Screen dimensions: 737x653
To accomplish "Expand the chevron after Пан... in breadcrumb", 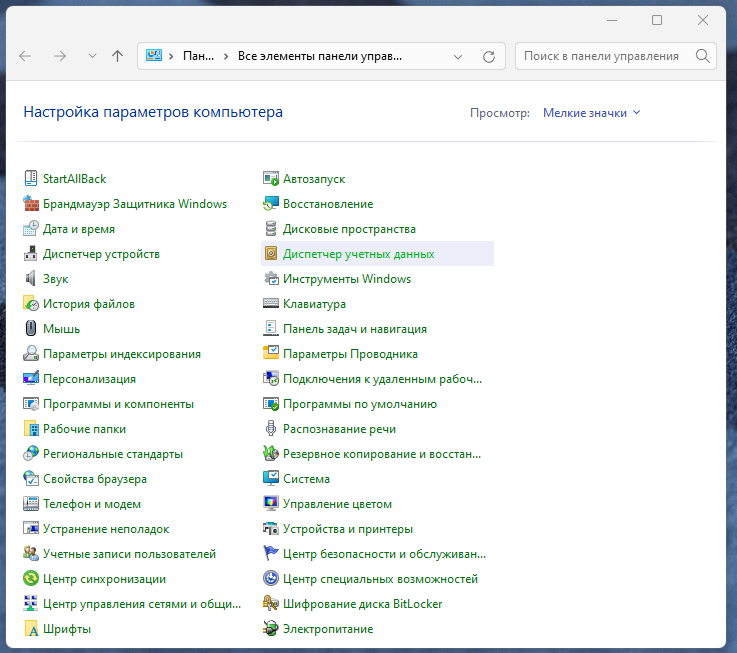I will [x=226, y=56].
